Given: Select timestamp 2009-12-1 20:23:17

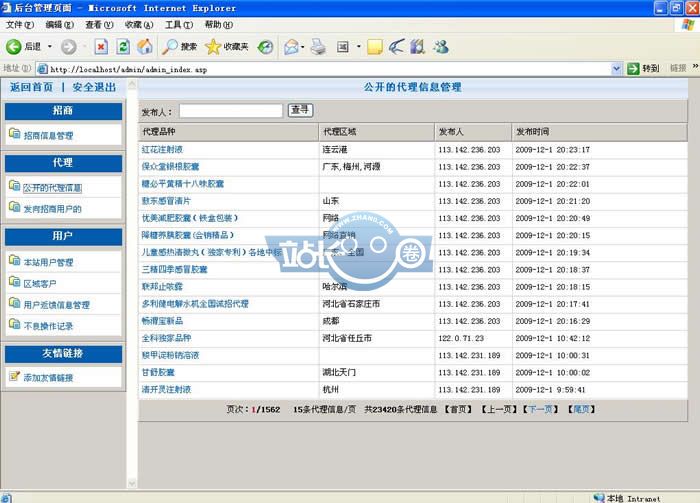Looking at the screenshot, I should point(553,150).
